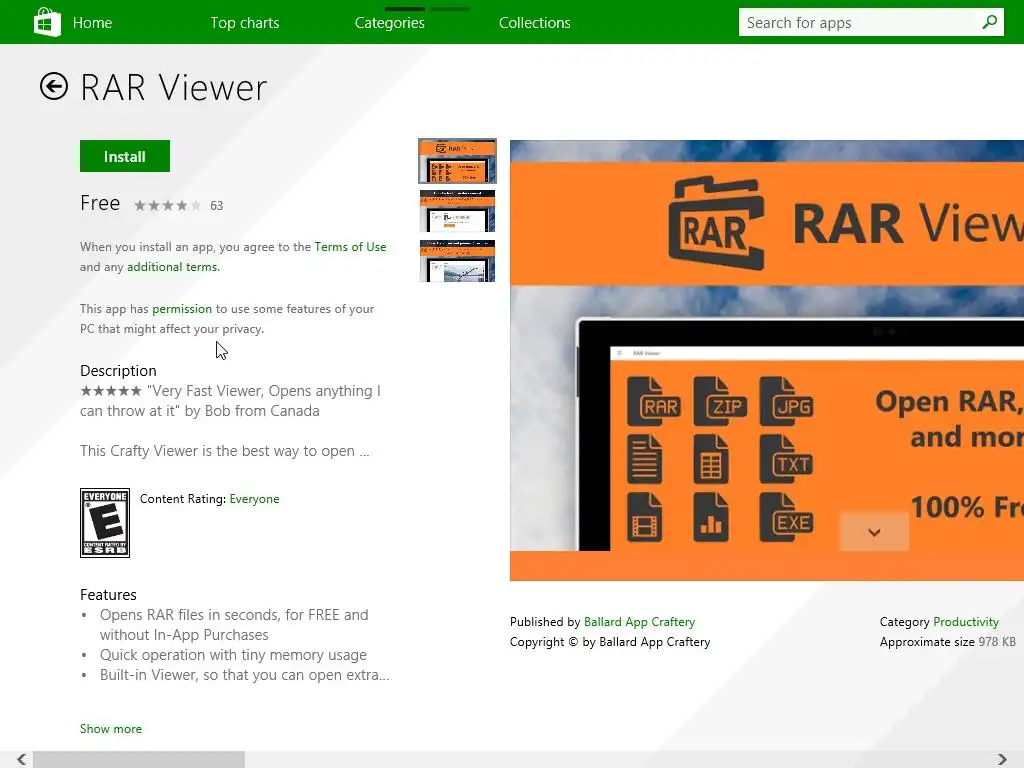Image resolution: width=1024 pixels, height=768 pixels.
Task: Click the review count 63
Action: (217, 206)
